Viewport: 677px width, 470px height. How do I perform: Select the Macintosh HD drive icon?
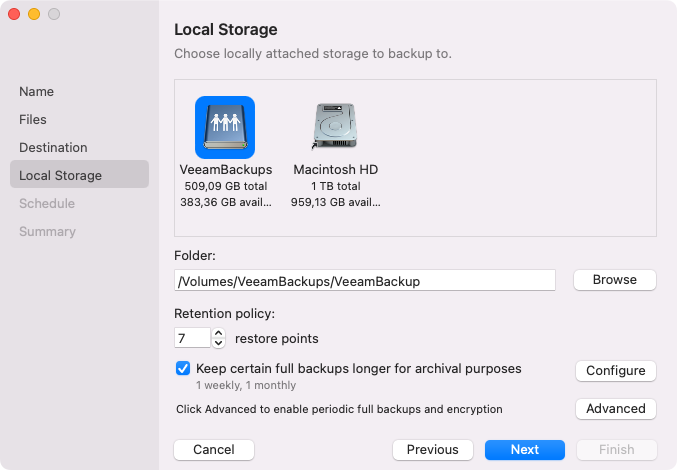pyautogui.click(x=335, y=127)
